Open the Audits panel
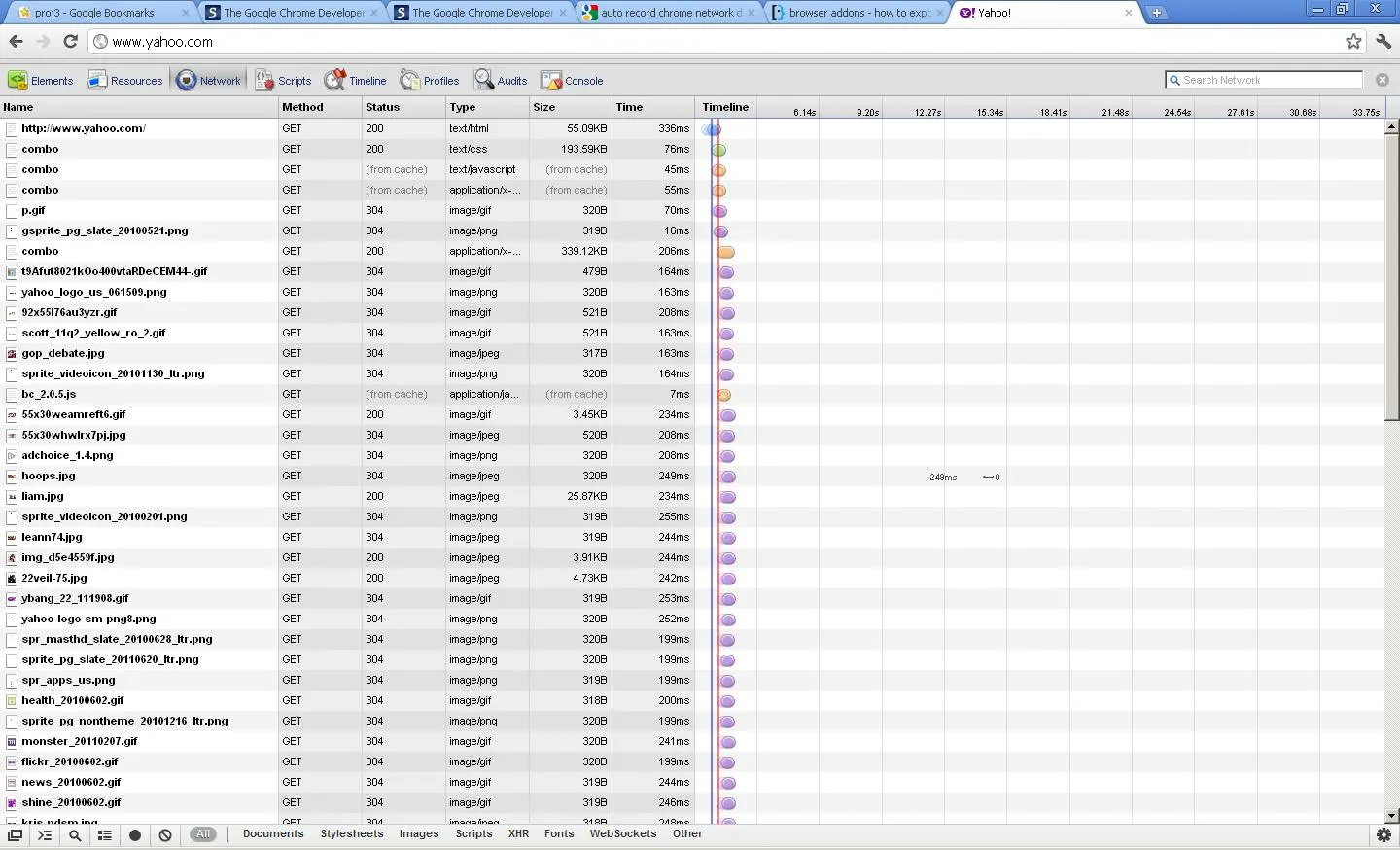This screenshot has width=1400, height=850. click(x=501, y=81)
